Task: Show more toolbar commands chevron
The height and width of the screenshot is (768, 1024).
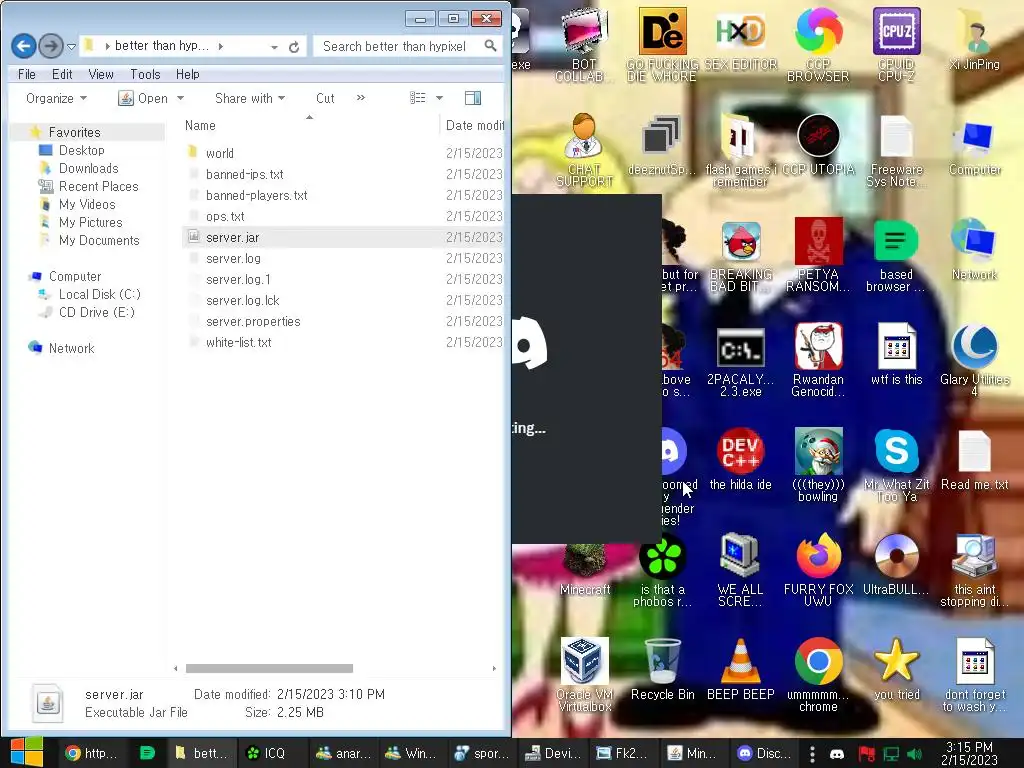Action: 360,98
